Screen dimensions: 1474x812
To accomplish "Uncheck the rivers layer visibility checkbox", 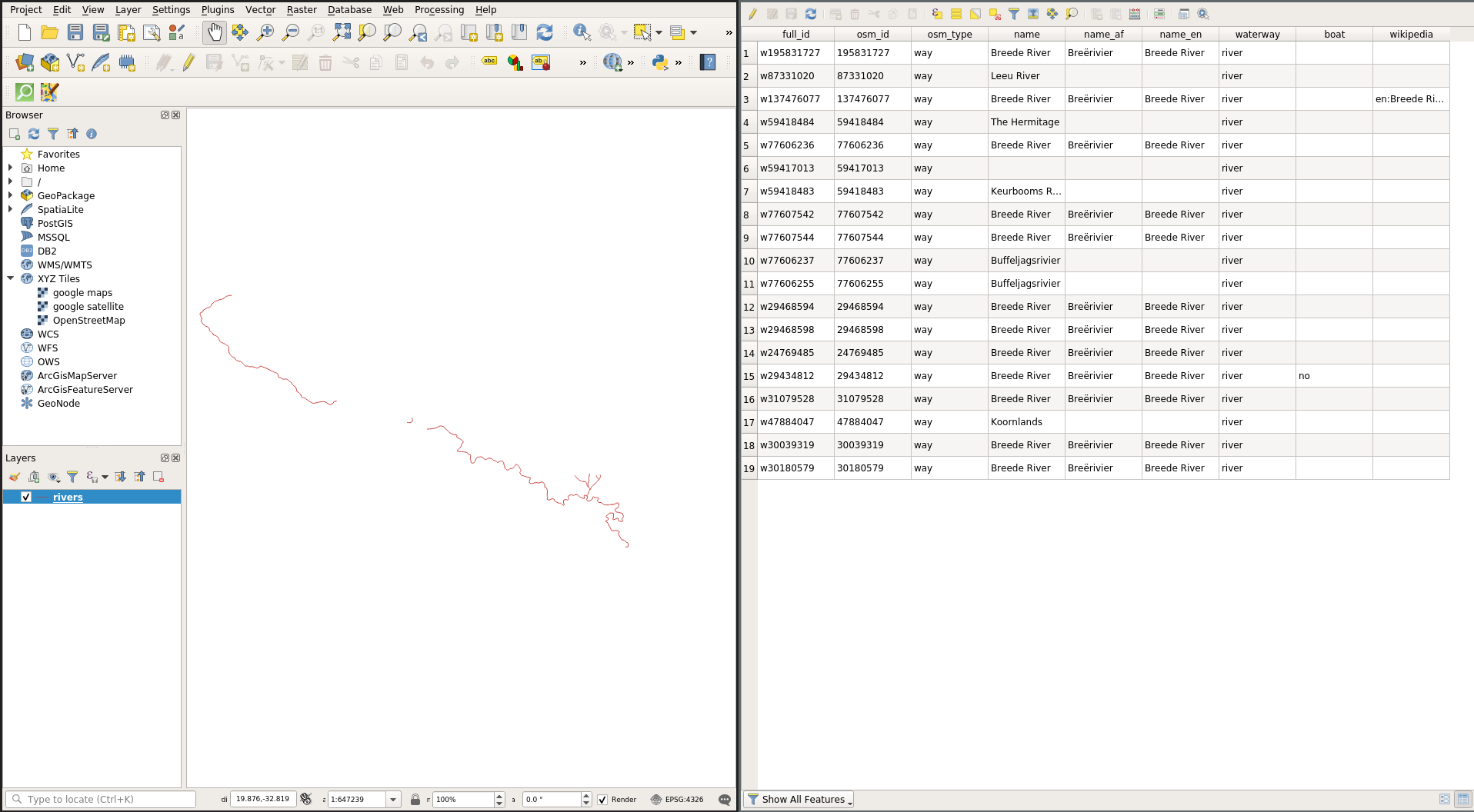I will [26, 497].
